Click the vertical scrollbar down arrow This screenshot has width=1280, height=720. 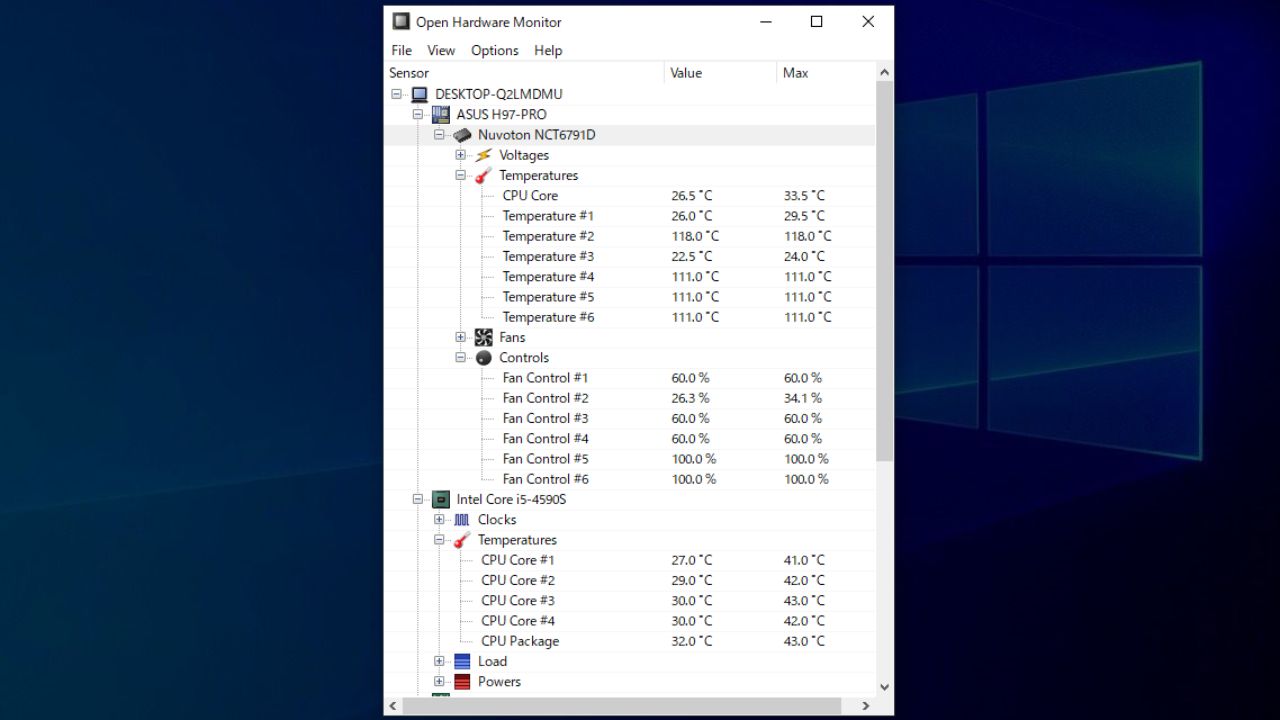coord(884,687)
